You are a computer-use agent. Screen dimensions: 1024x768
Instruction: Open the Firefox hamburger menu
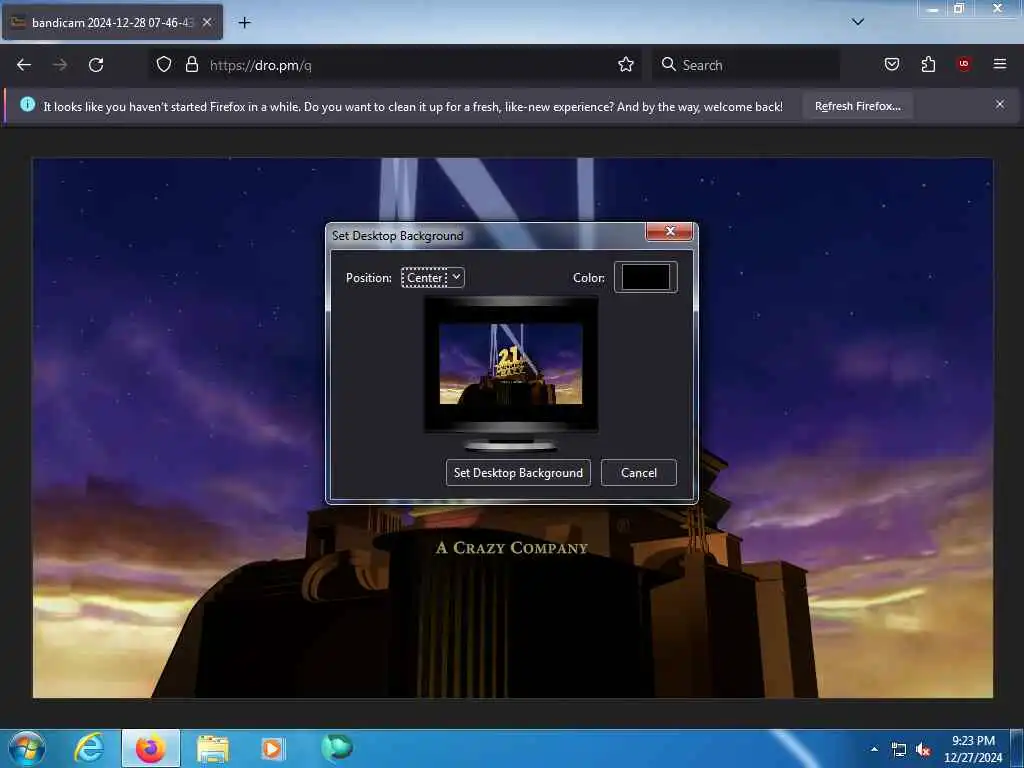pos(999,64)
